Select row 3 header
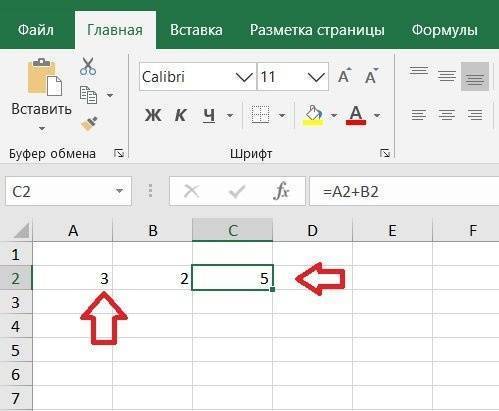Viewport: 499px width, 411px height. [16, 302]
